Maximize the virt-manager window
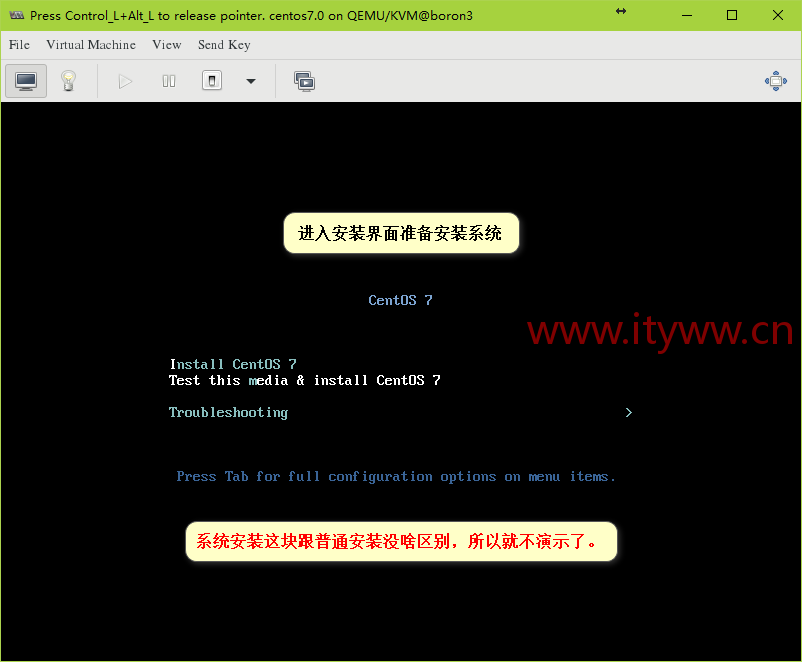Viewport: 802px width, 662px height. click(x=732, y=15)
